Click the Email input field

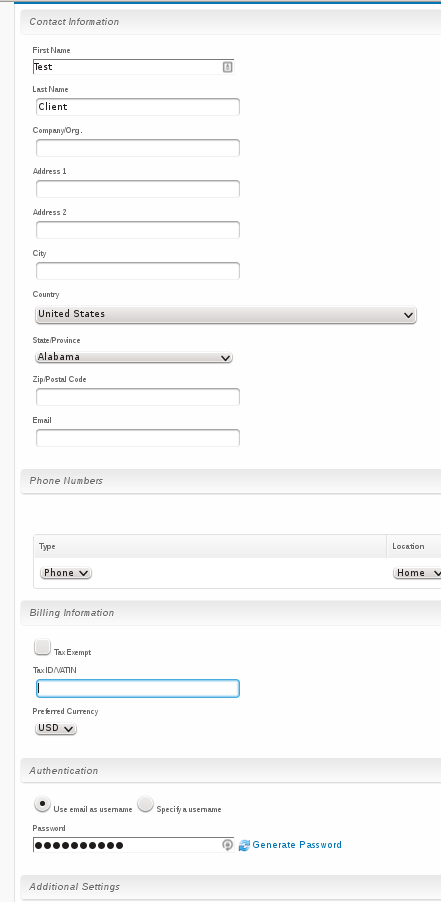pos(138,438)
